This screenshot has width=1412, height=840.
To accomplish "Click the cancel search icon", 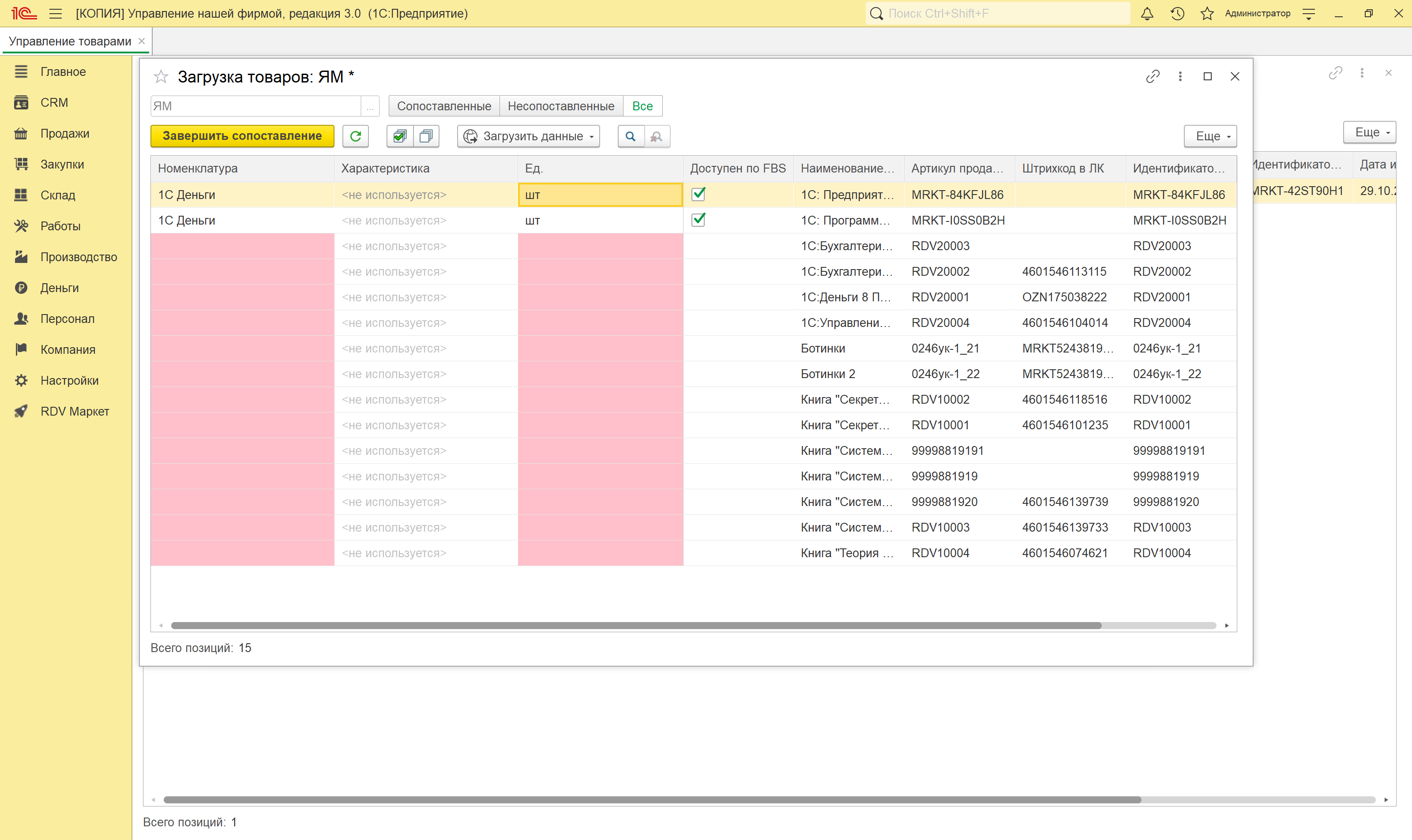I will pos(657,136).
